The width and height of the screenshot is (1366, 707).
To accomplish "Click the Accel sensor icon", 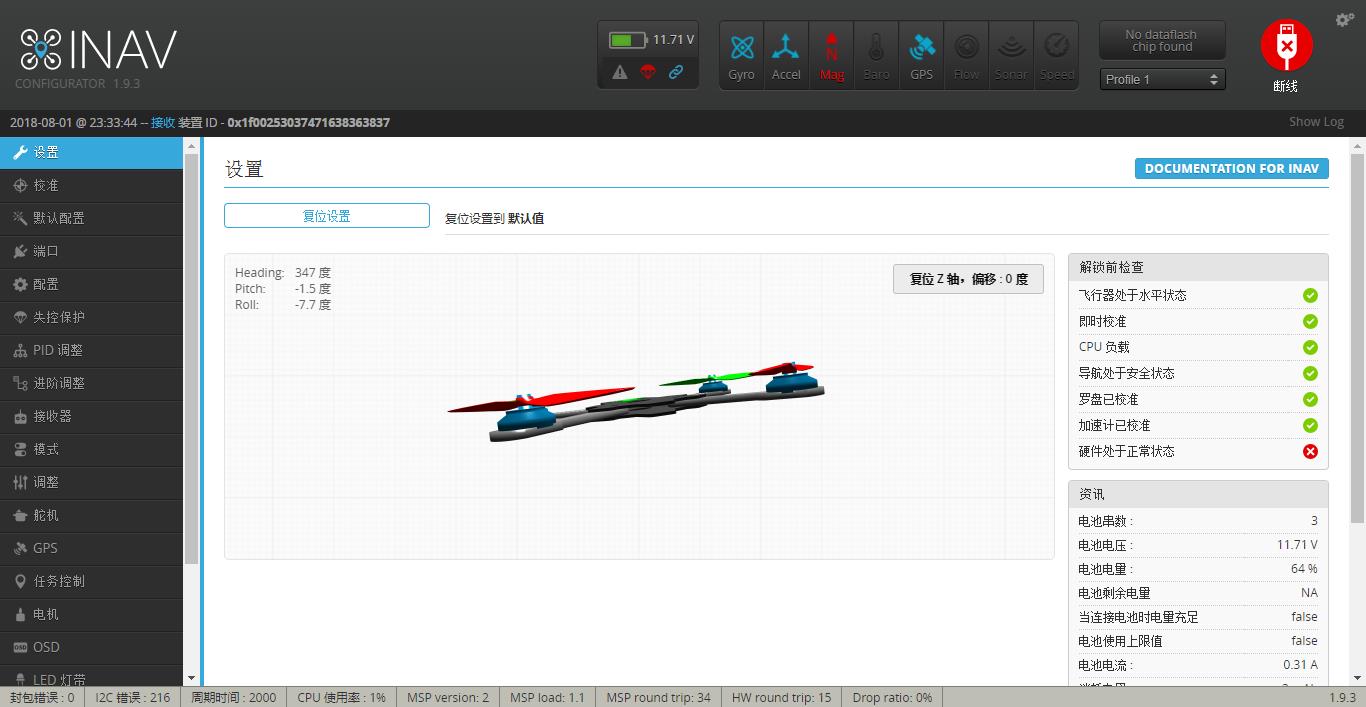I will click(x=786, y=55).
